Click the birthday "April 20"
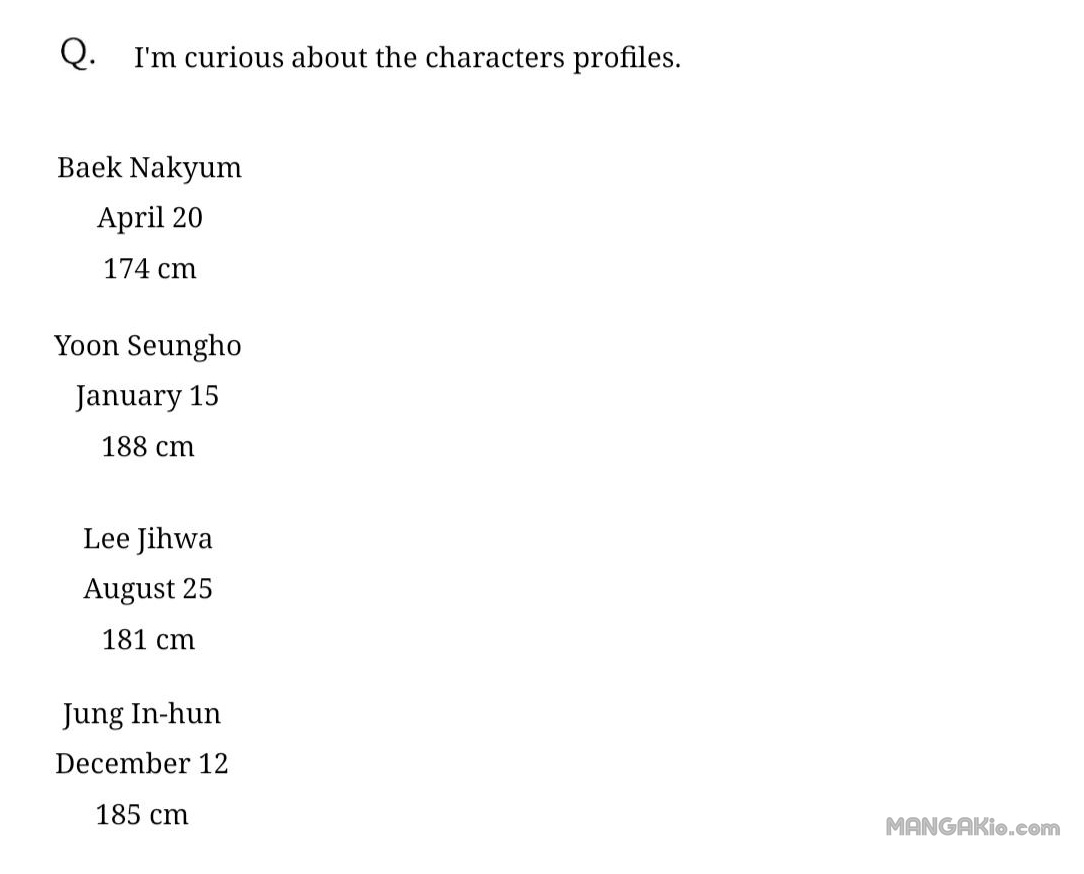Image resolution: width=1084 pixels, height=874 pixels. pos(149,217)
